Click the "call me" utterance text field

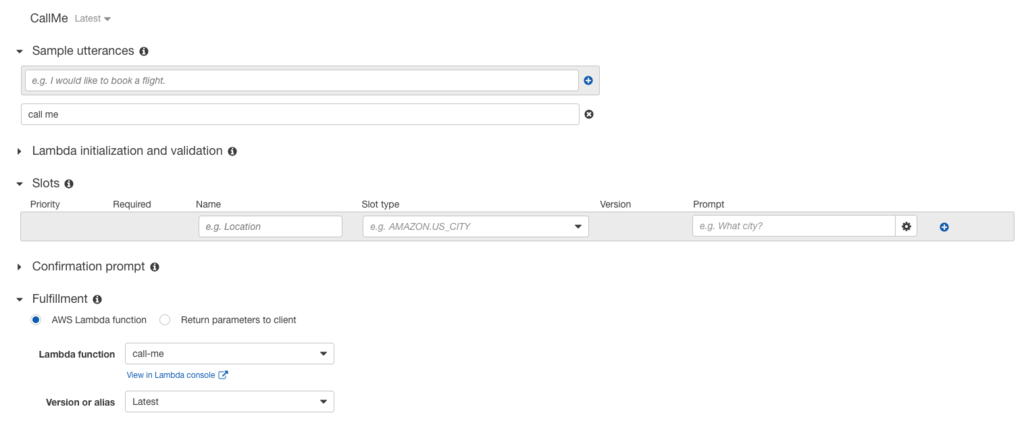[300, 114]
